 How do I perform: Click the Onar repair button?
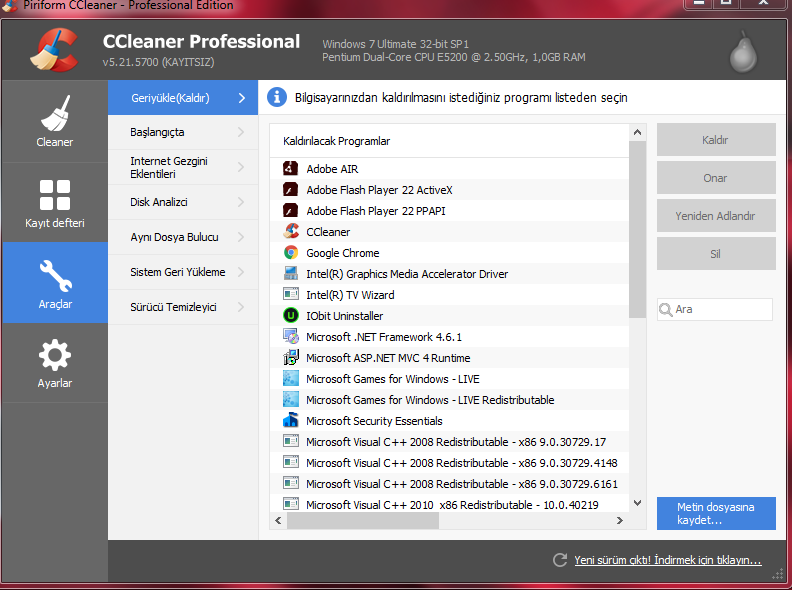coord(716,177)
